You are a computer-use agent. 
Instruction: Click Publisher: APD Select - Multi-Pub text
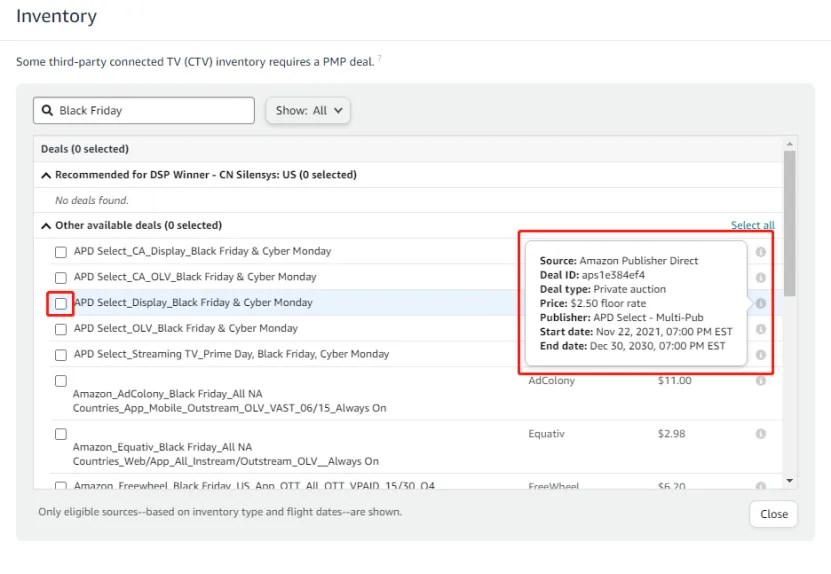pos(621,317)
